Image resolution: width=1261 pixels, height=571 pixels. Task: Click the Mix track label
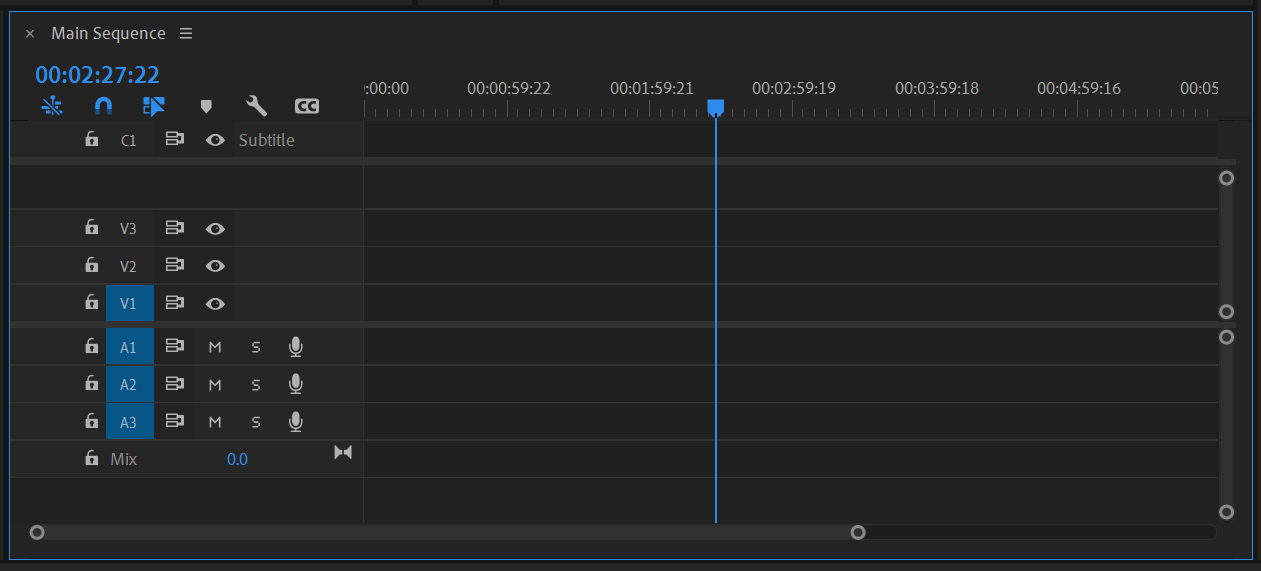click(x=124, y=459)
